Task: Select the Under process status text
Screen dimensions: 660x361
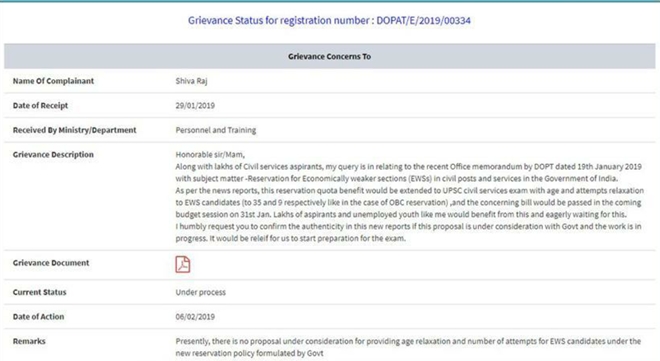Action: [x=200, y=292]
